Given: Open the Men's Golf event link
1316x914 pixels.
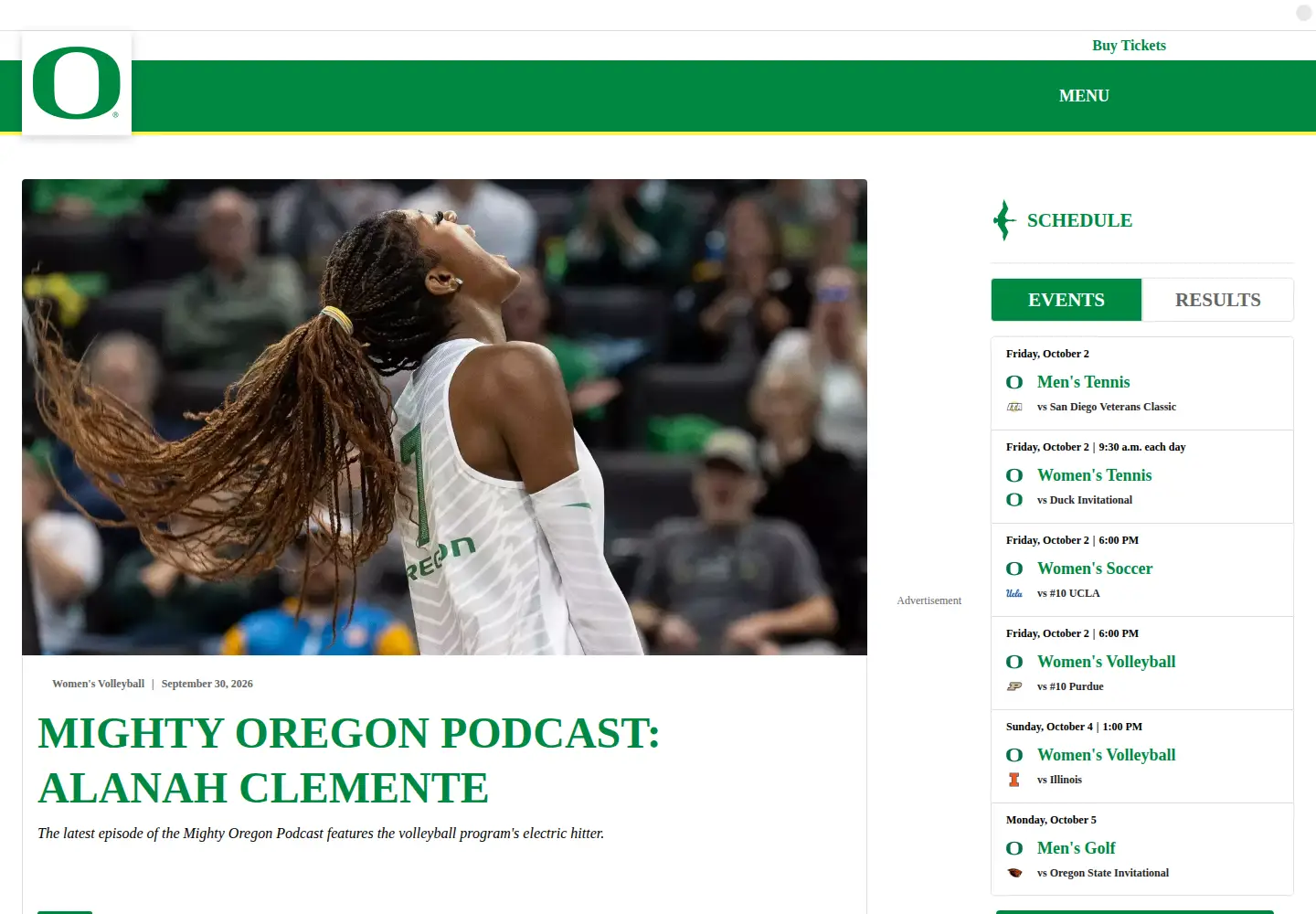Looking at the screenshot, I should coord(1076,848).
